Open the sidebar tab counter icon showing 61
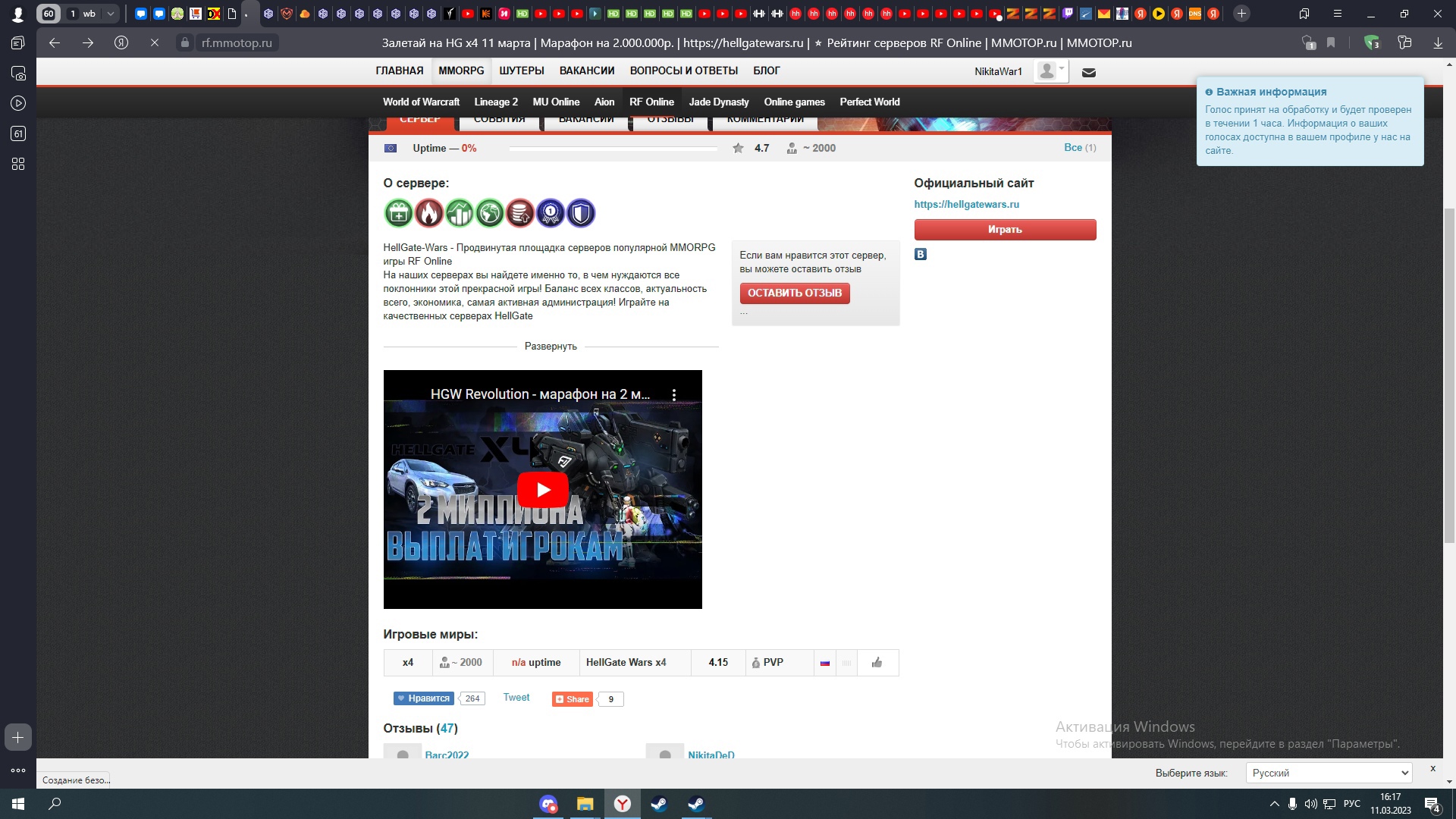Screen dimensions: 1456x819 click(18, 134)
